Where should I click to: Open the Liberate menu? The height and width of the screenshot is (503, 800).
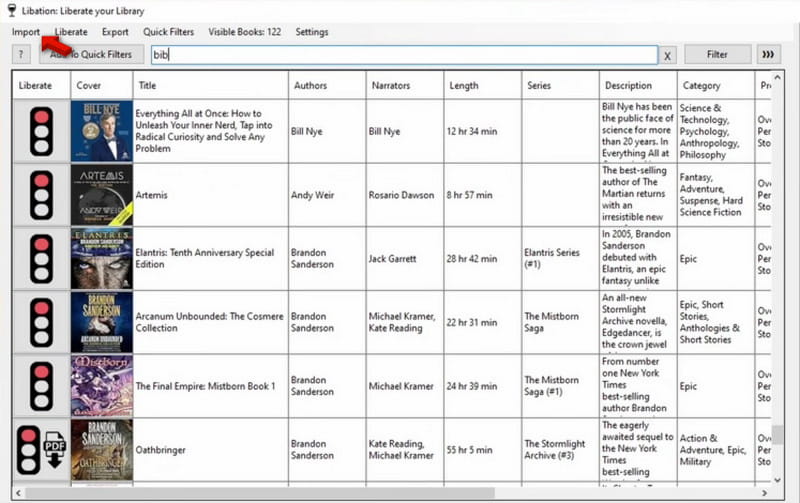(71, 32)
